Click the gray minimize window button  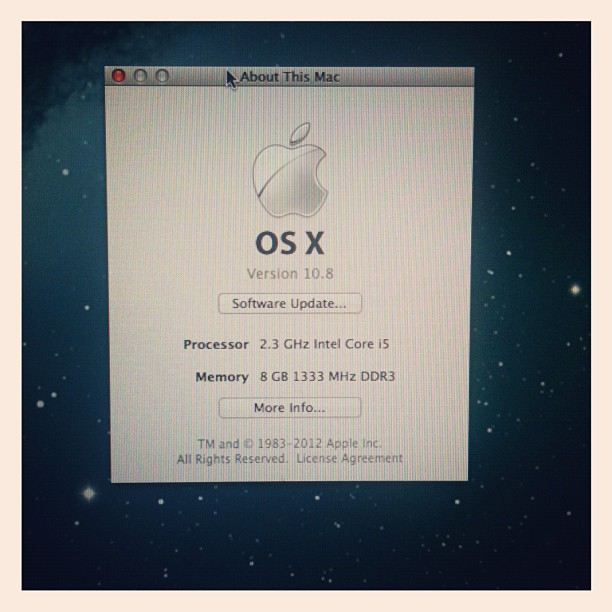(x=141, y=76)
